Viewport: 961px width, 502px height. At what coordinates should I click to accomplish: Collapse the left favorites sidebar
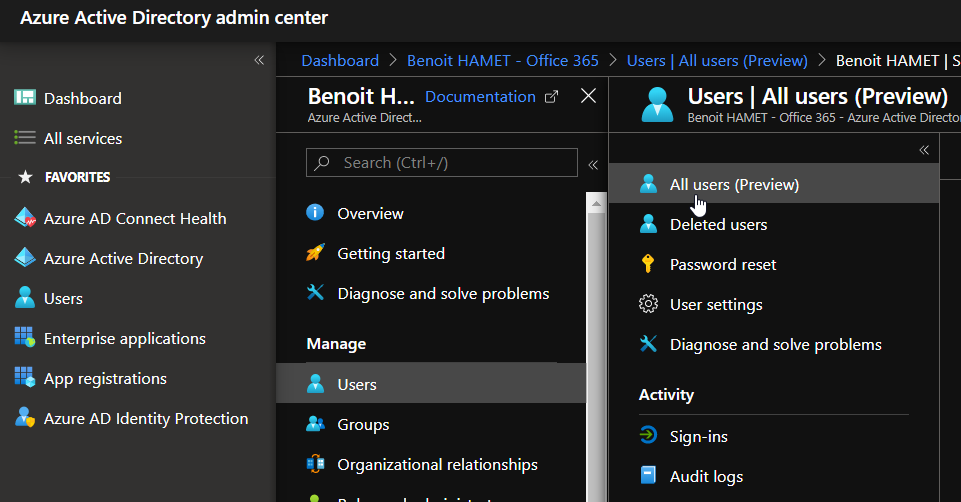(x=259, y=60)
